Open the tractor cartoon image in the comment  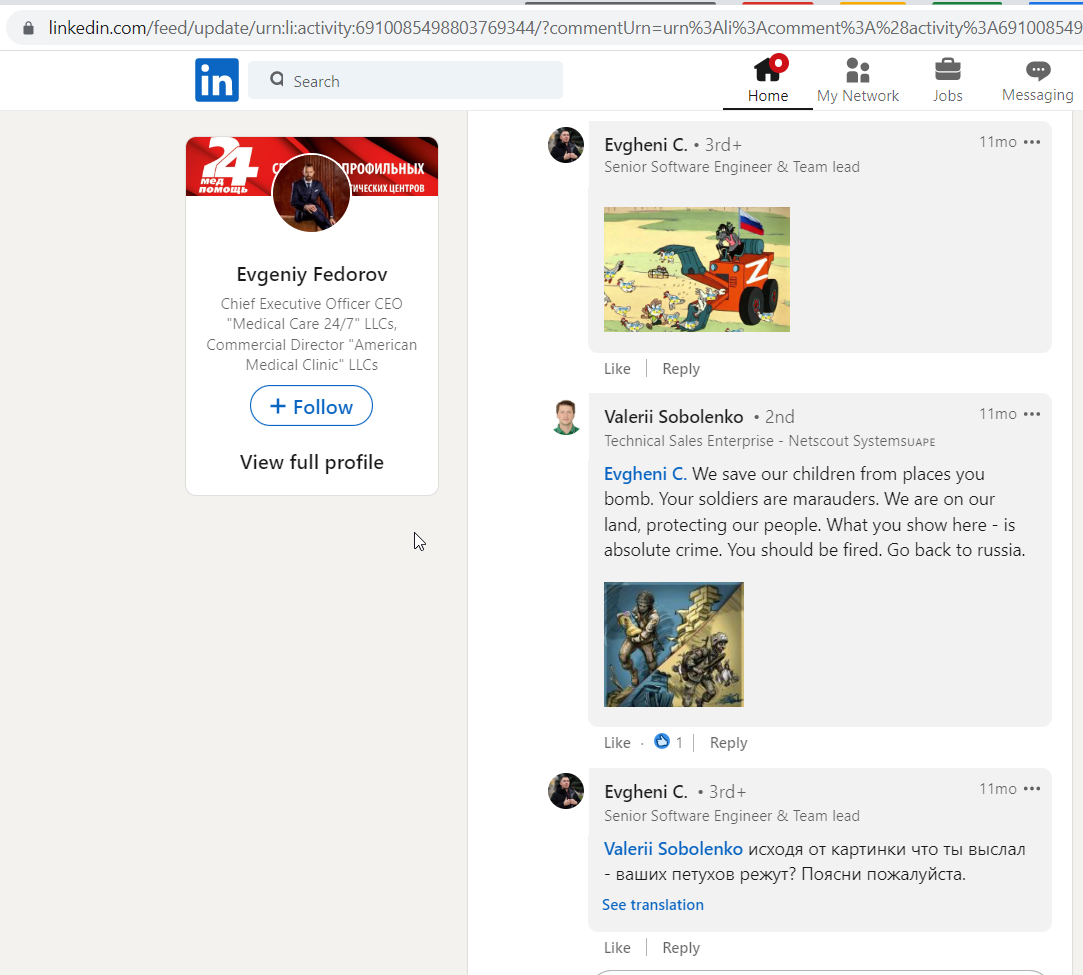point(697,269)
